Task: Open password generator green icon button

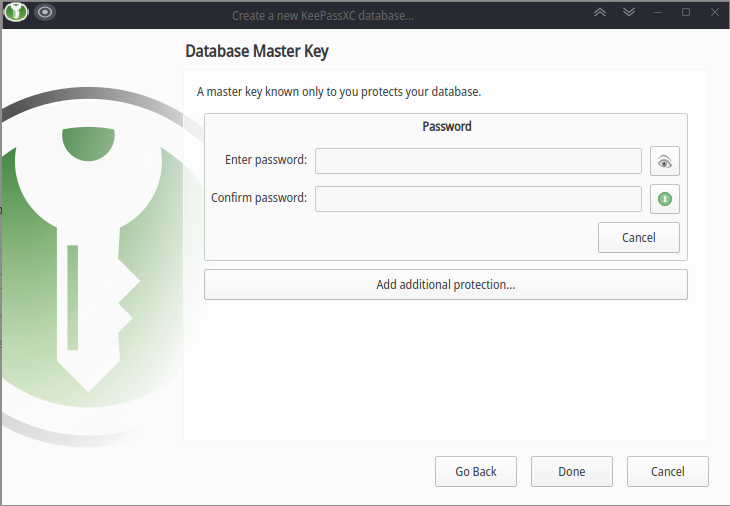Action: [x=664, y=199]
